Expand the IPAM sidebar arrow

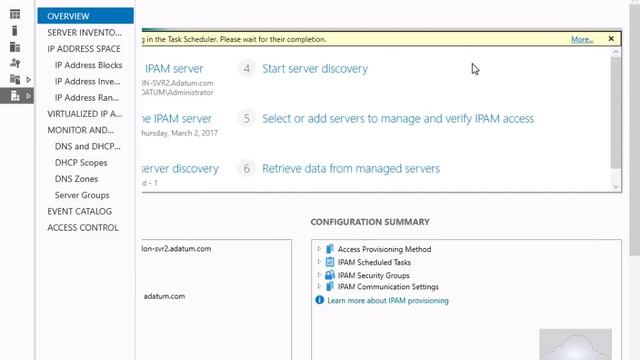click(x=29, y=96)
